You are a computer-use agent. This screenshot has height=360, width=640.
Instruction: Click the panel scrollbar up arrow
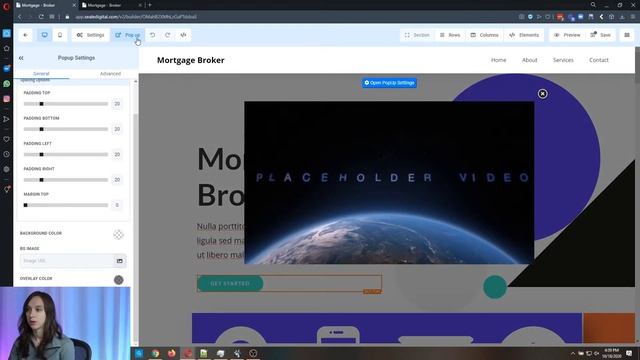pos(136,82)
